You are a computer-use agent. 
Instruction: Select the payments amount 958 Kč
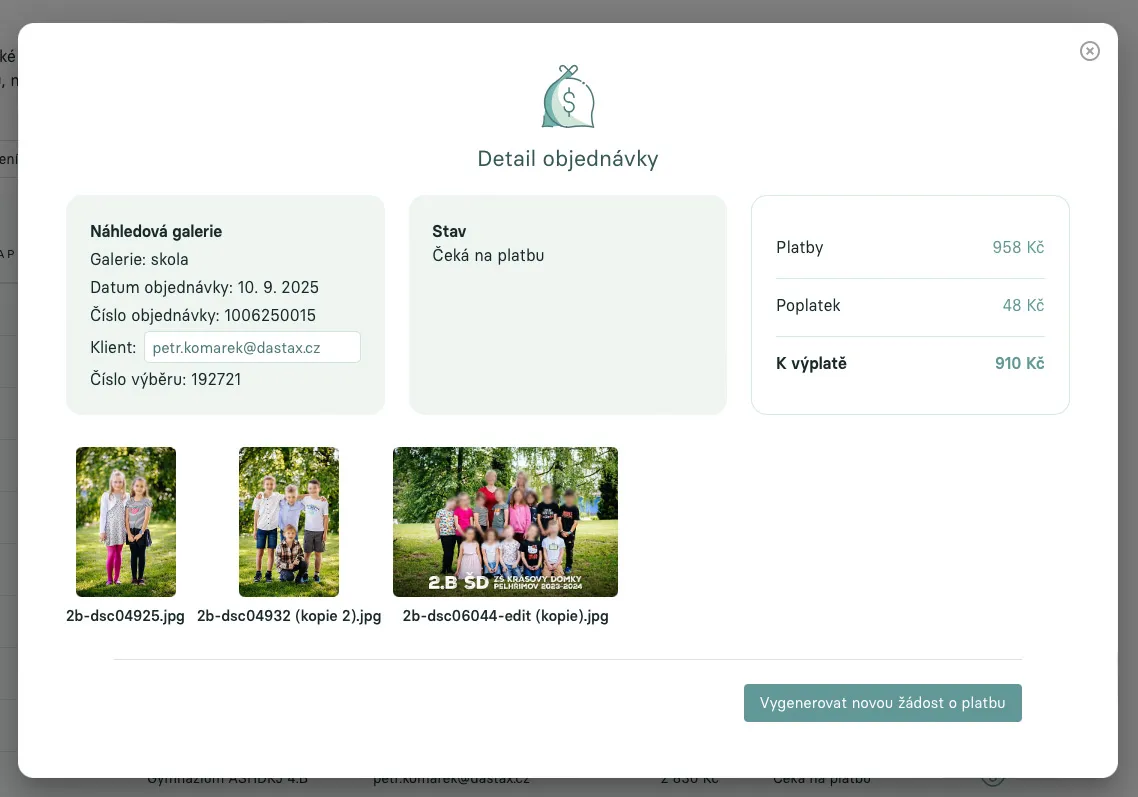[1018, 248]
